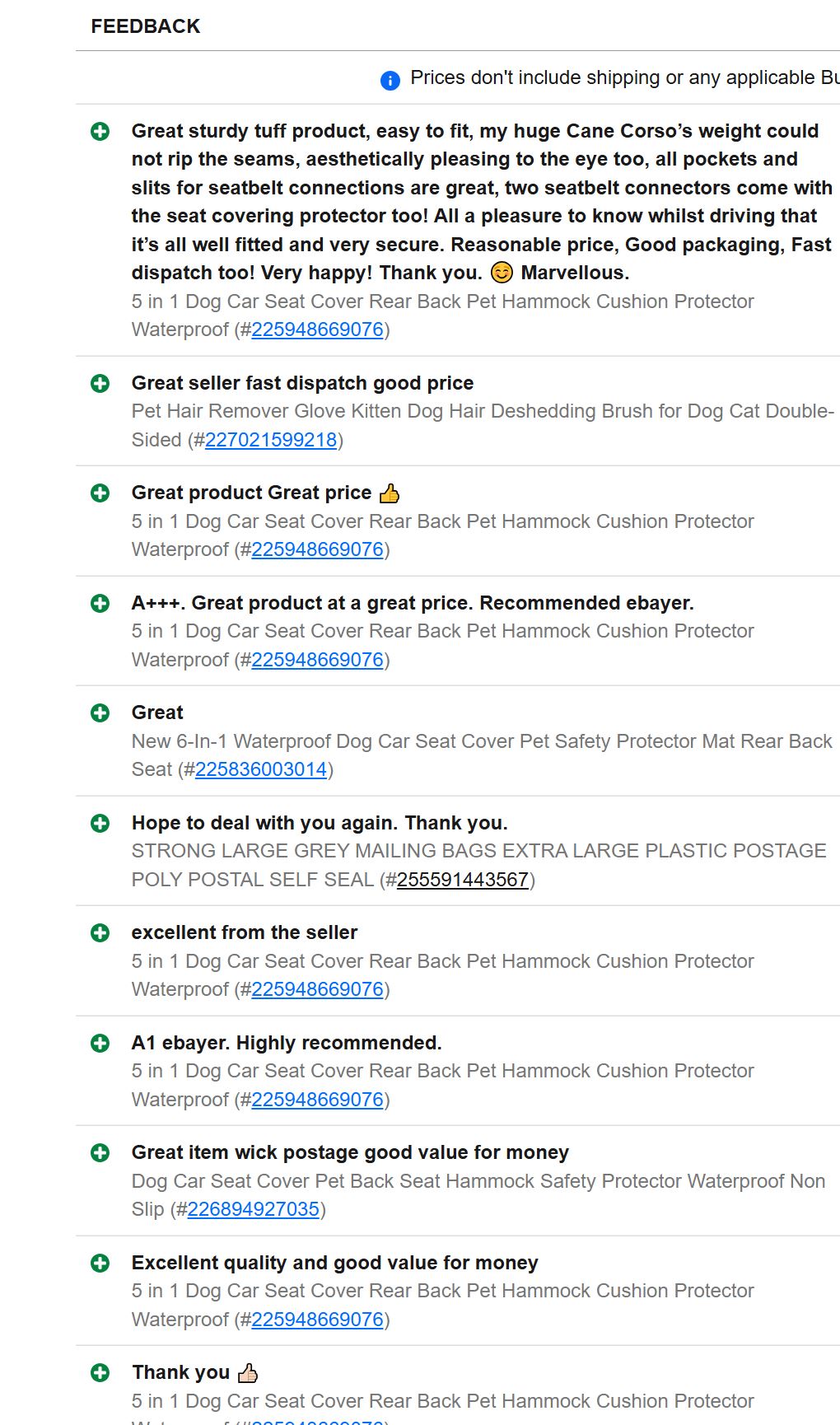
Task: Click the FEEDBACK section heading
Action: [146, 26]
